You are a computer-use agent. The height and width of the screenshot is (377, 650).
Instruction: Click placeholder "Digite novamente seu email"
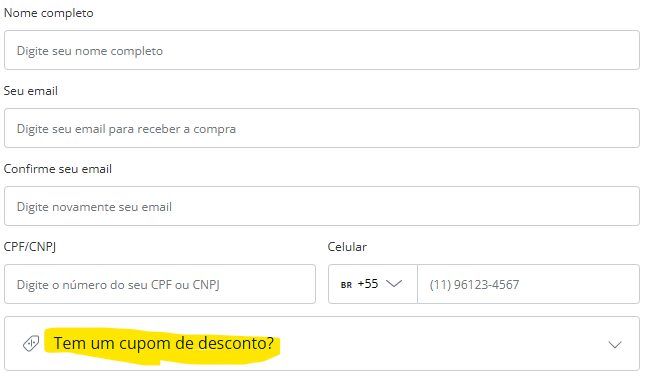pos(94,207)
